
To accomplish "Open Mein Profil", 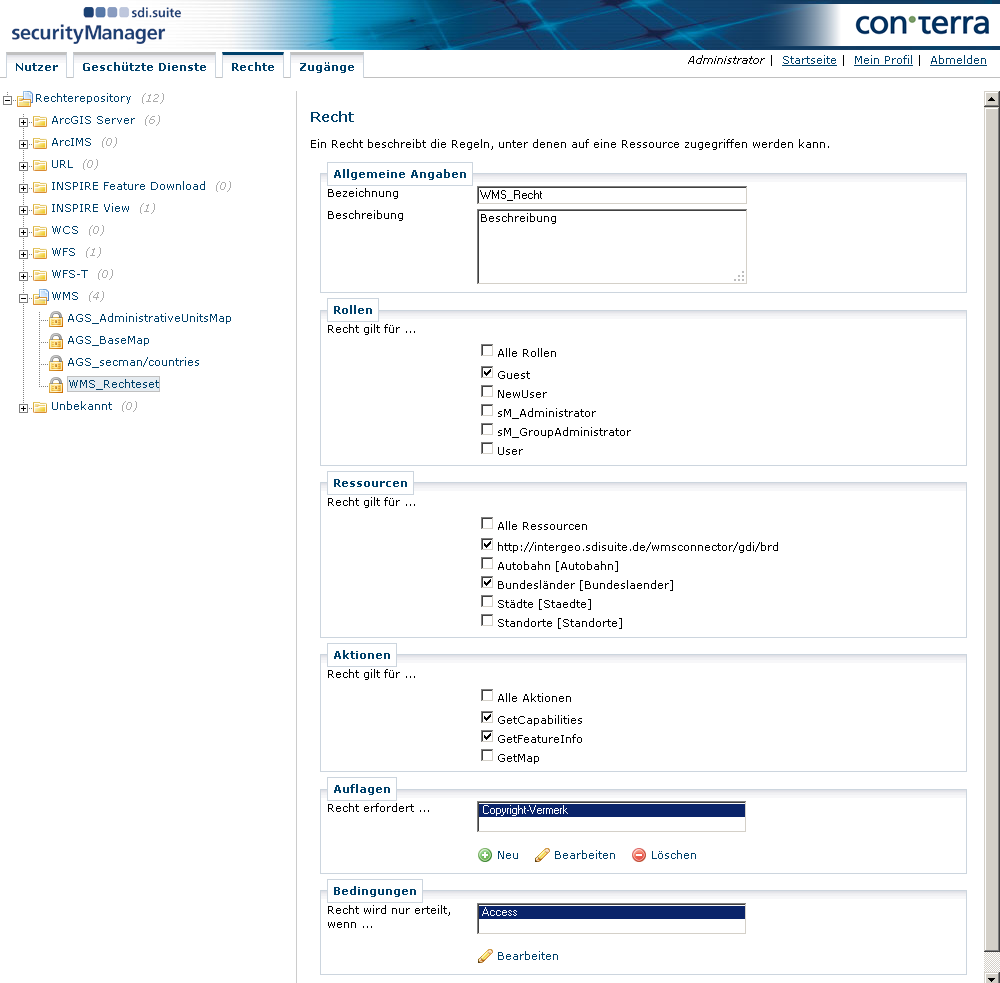I will (x=883, y=60).
